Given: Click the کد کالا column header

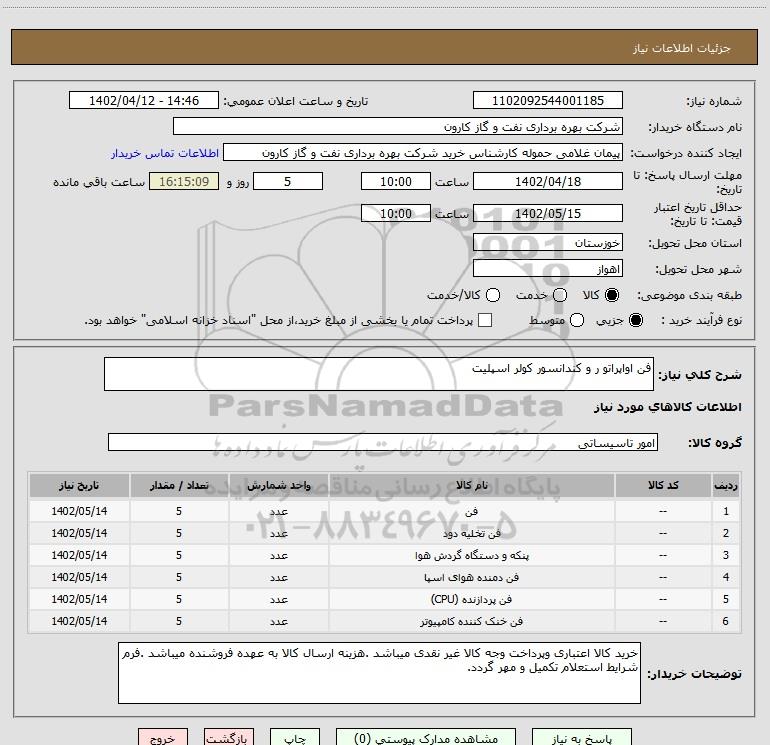Looking at the screenshot, I should coord(663,485).
